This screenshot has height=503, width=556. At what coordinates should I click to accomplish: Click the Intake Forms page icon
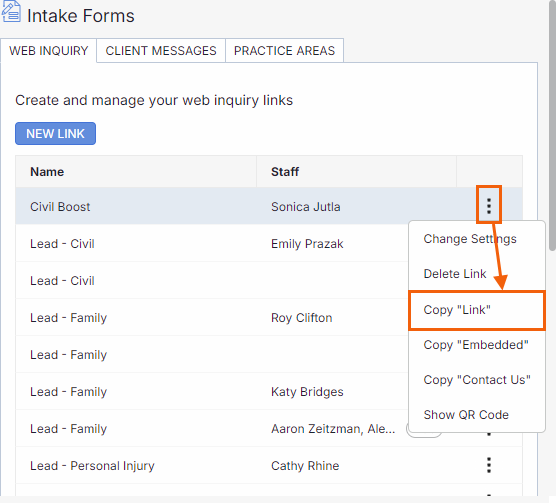tap(11, 12)
